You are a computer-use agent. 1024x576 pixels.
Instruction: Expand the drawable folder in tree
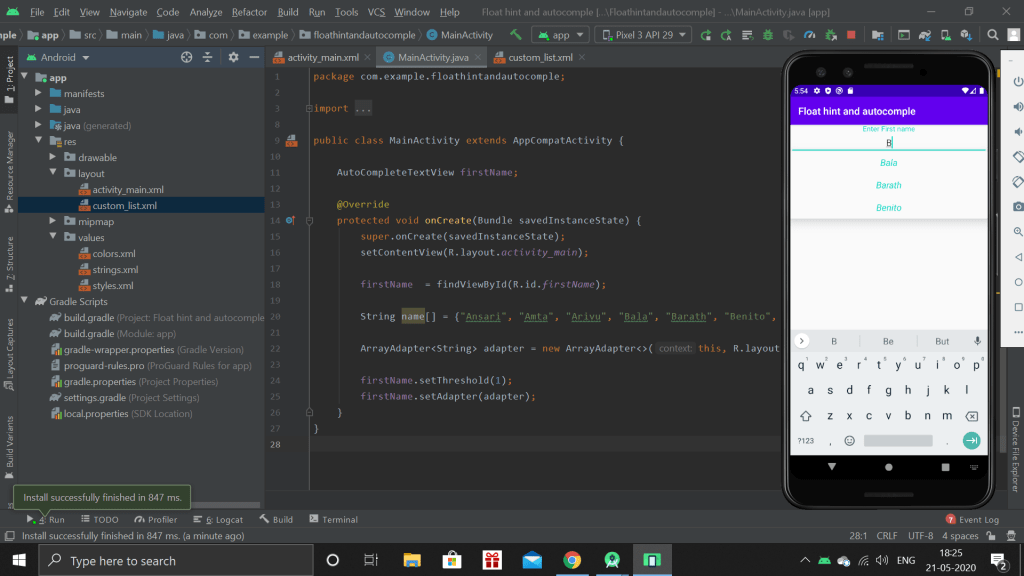(x=54, y=157)
